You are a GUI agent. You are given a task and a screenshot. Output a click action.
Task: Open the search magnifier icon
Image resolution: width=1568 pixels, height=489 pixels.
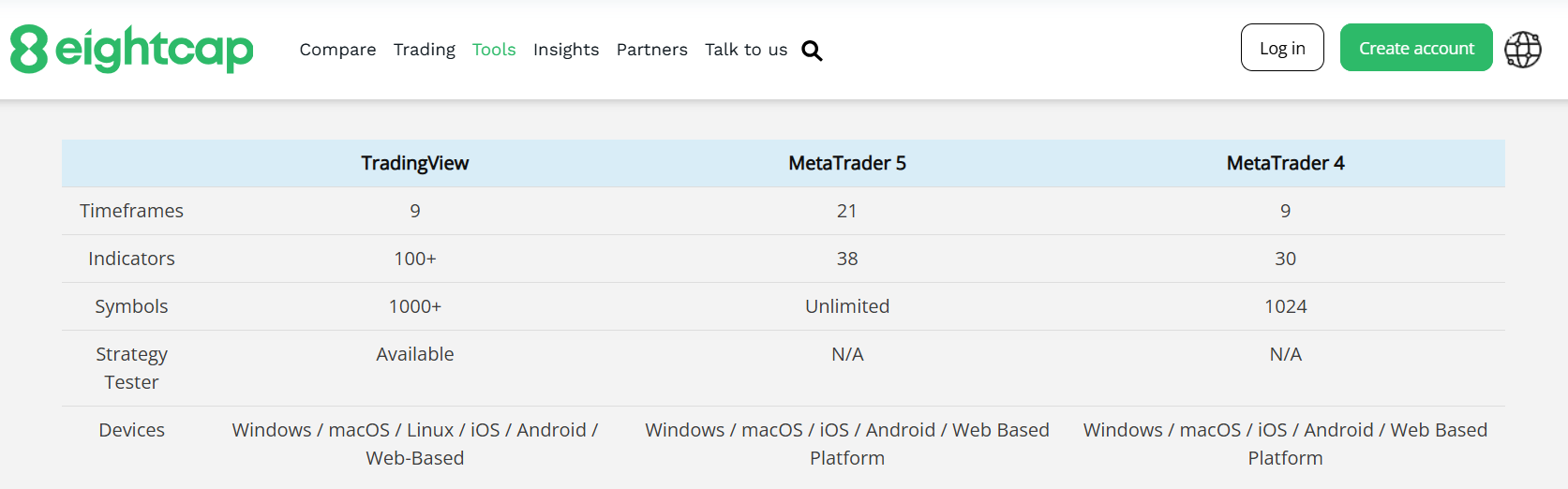812,51
